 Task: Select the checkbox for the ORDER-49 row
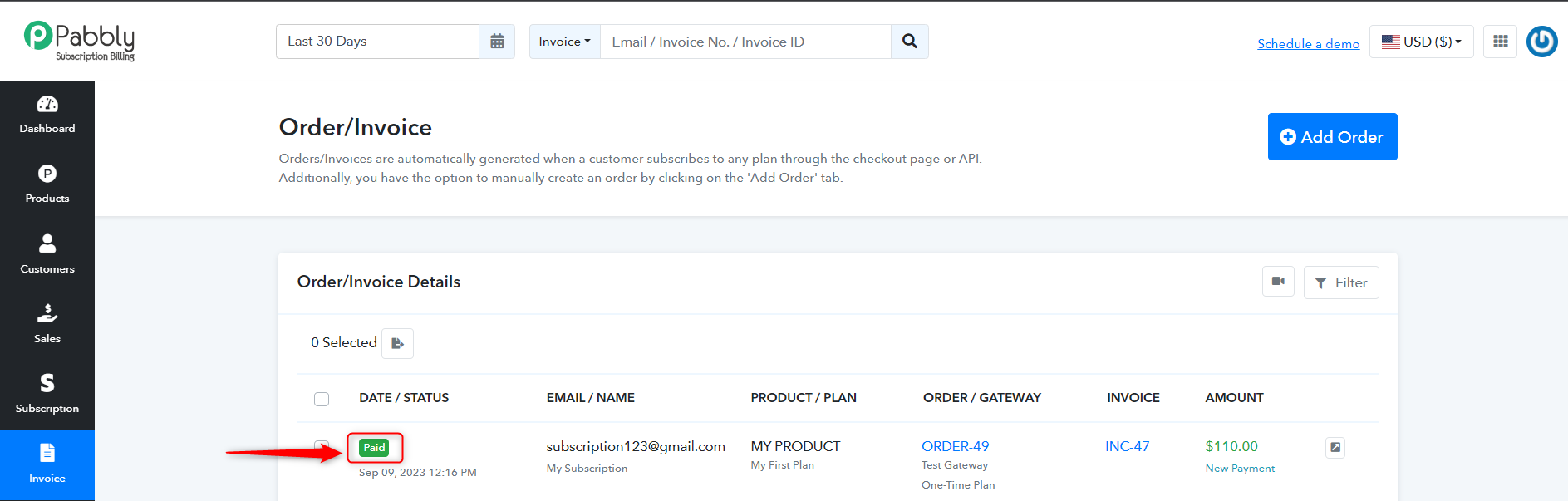pos(322,446)
